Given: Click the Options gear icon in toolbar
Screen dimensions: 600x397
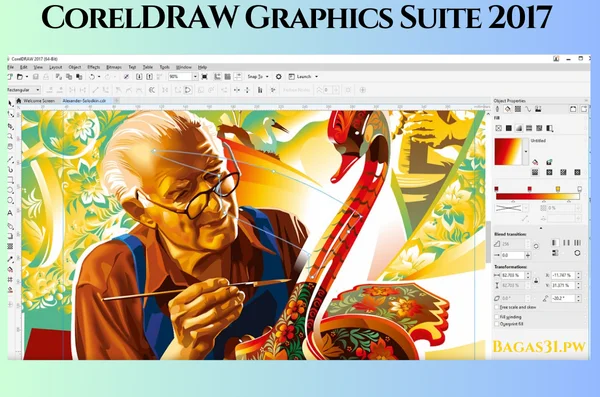Looking at the screenshot, I should tap(279, 77).
